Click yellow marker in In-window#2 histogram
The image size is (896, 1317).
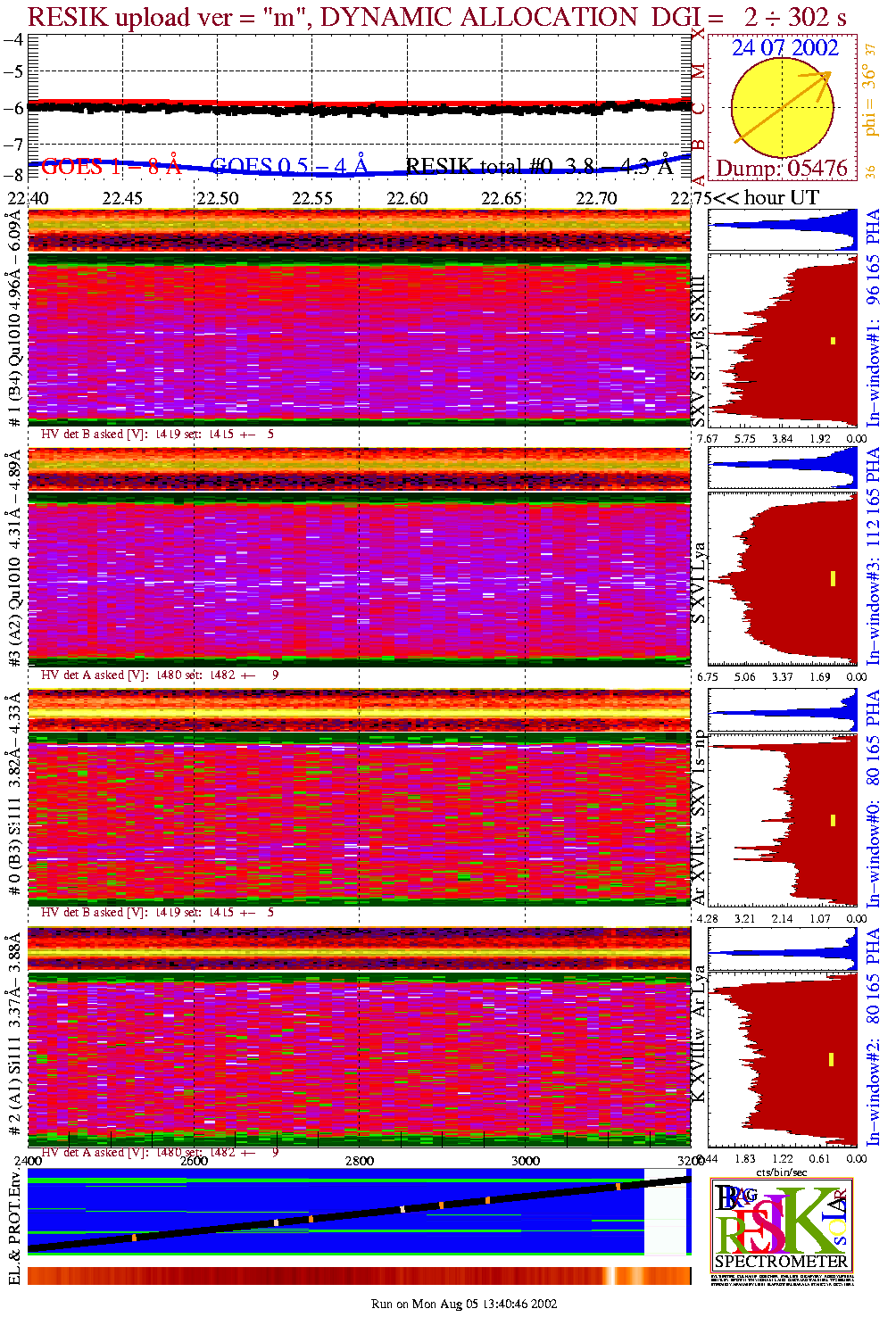[x=832, y=1059]
